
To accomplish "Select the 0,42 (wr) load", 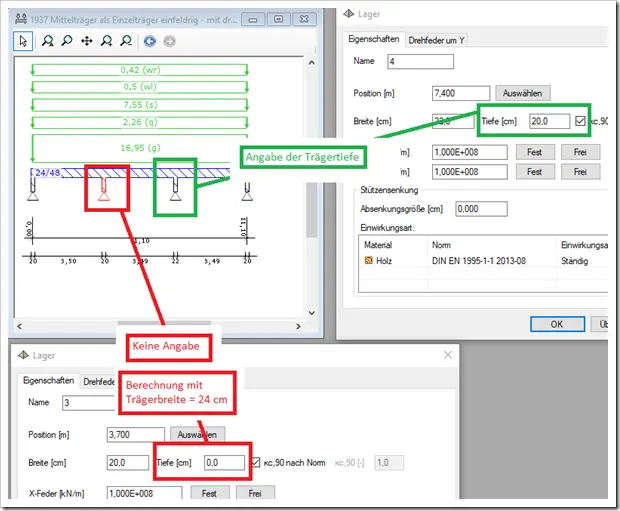I will [140, 70].
